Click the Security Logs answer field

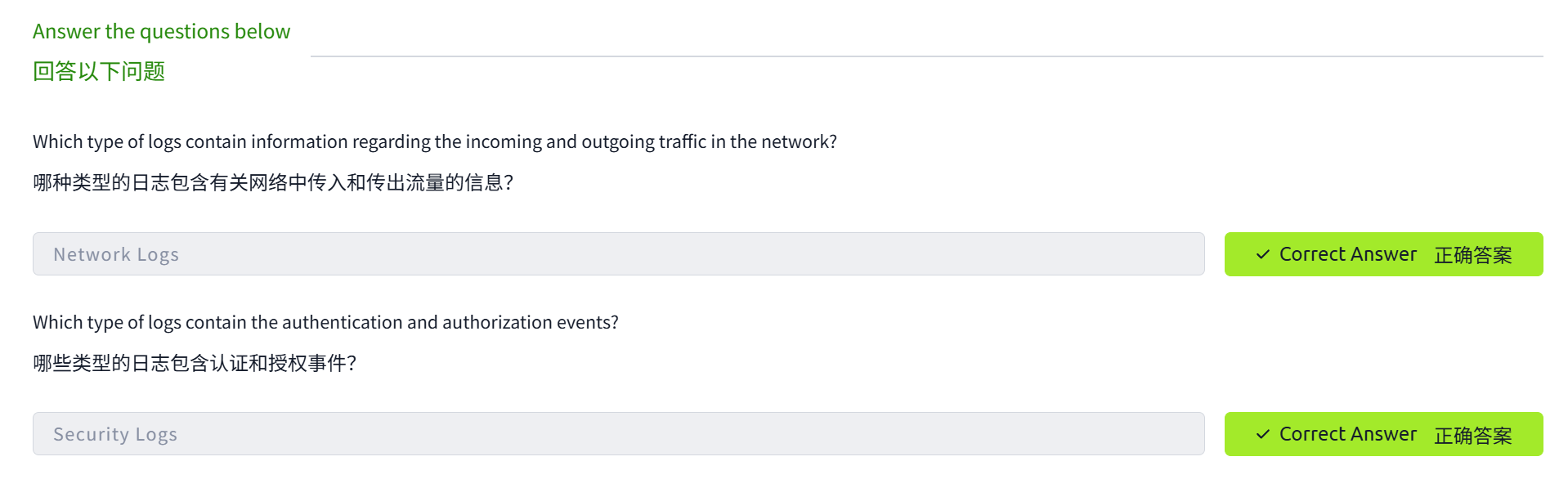click(x=618, y=434)
